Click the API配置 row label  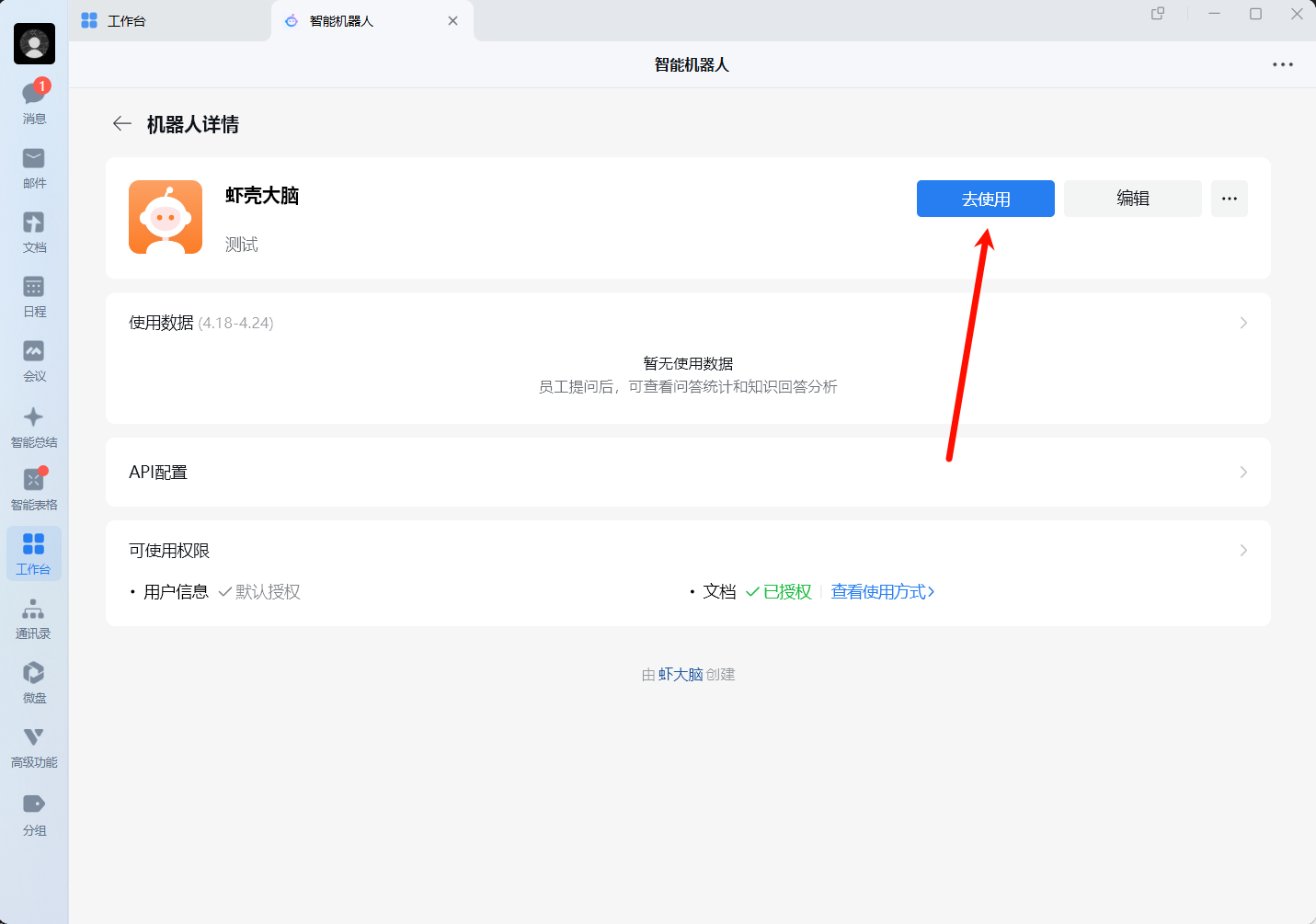(158, 472)
